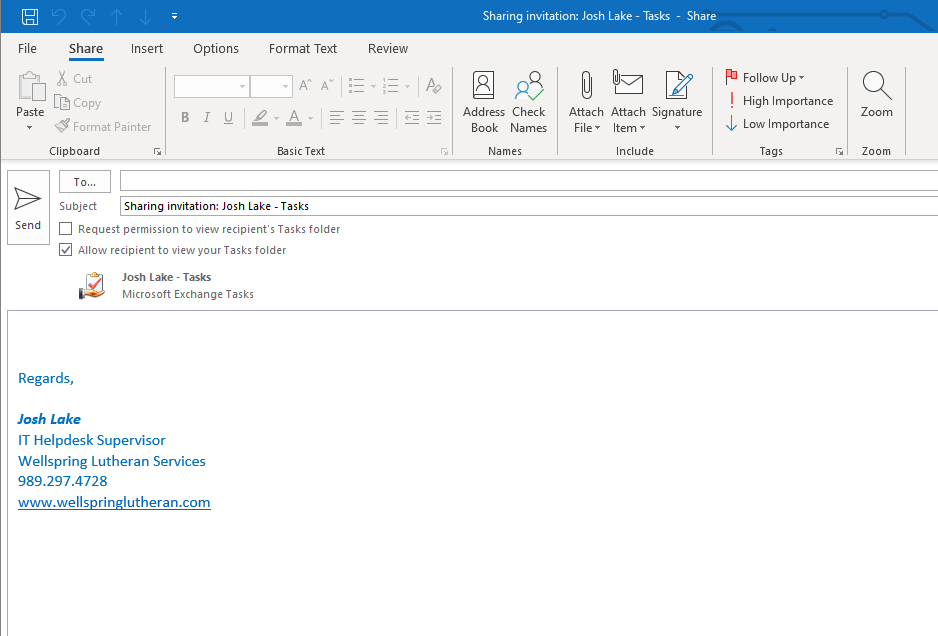Open the Attach File dropdown
The width and height of the screenshot is (938, 636).
[x=586, y=120]
